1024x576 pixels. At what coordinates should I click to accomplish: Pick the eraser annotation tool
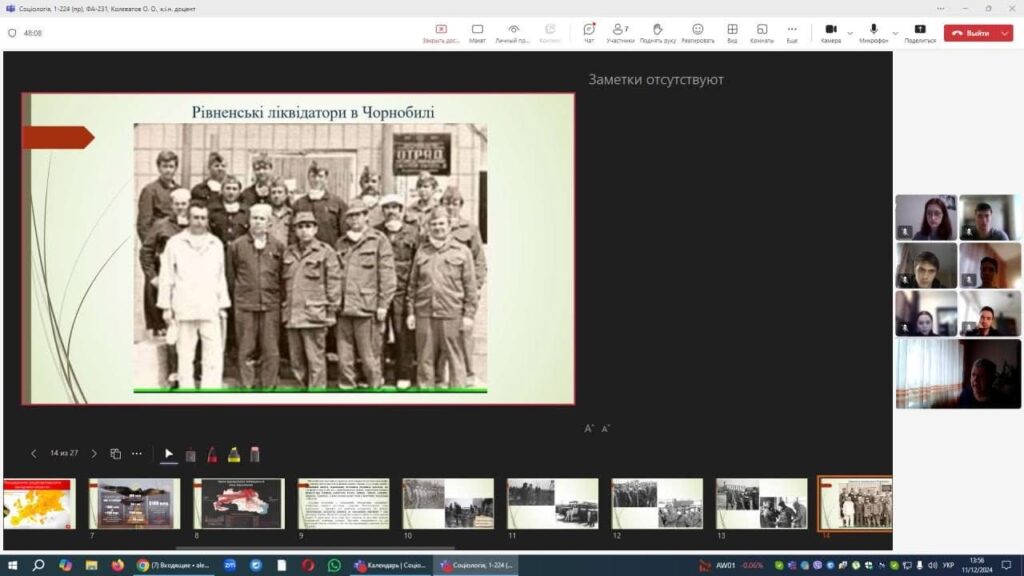255,454
